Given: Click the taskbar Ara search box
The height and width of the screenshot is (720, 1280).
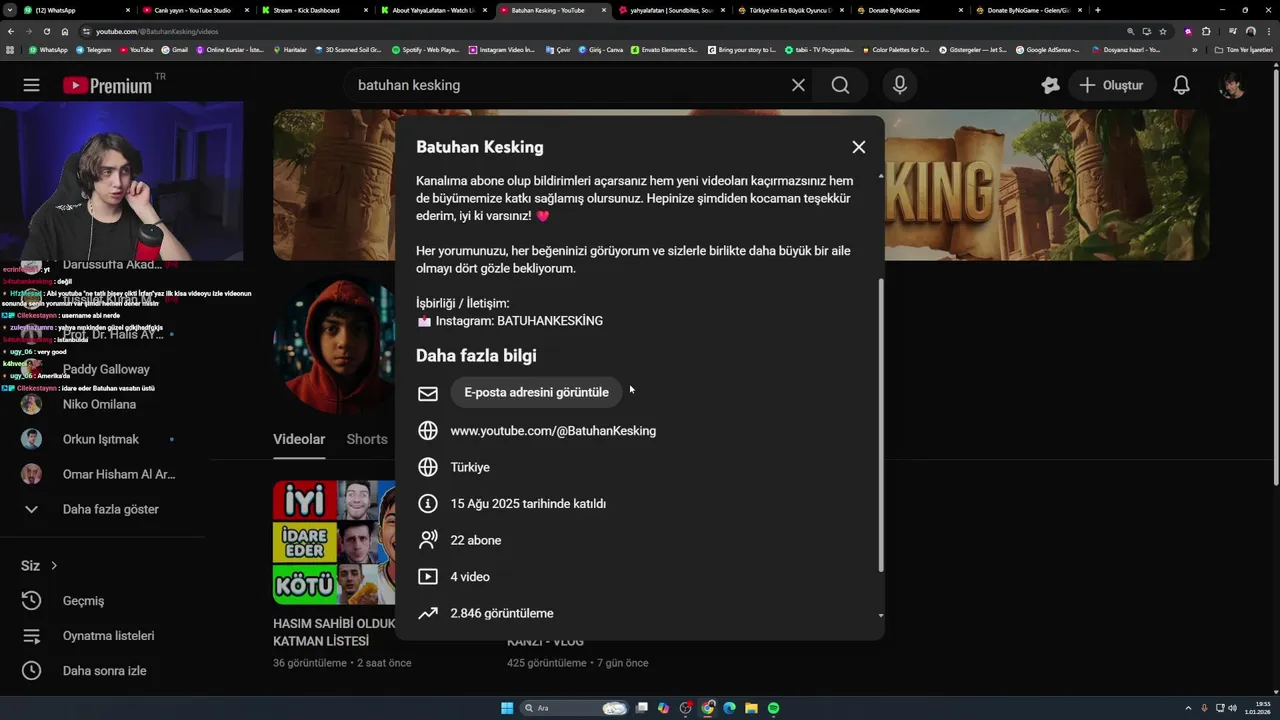Looking at the screenshot, I should tap(574, 708).
